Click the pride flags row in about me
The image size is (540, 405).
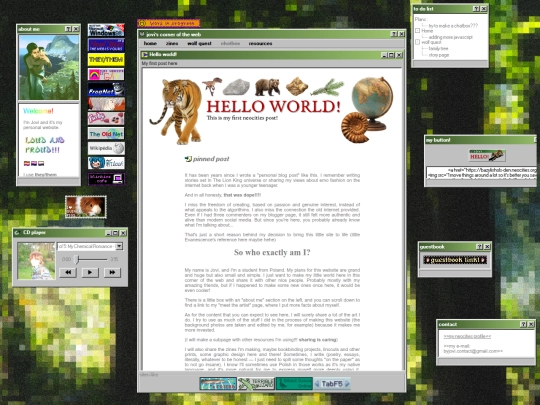click(34, 163)
